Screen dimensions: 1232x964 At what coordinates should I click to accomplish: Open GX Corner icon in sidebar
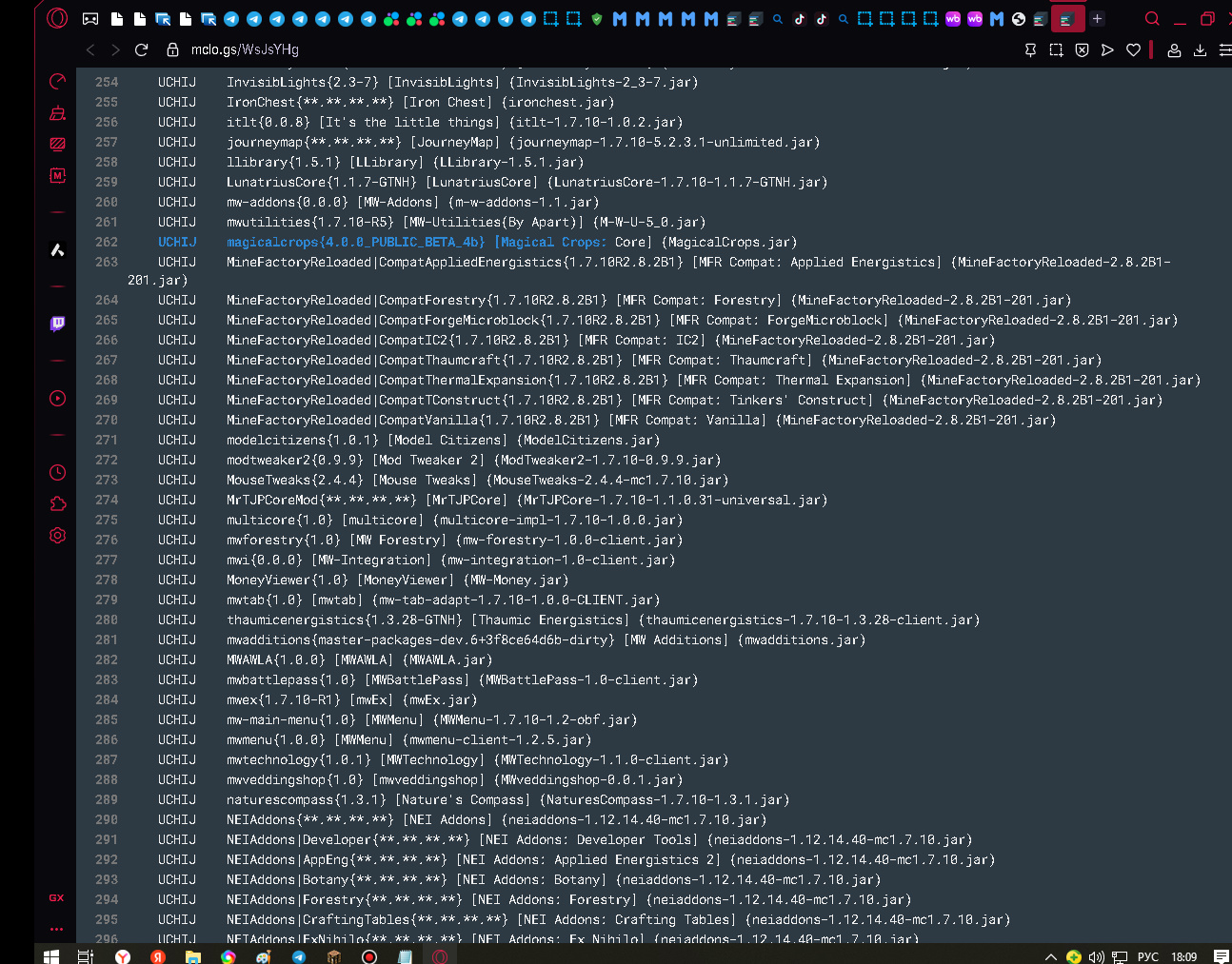pyautogui.click(x=57, y=897)
